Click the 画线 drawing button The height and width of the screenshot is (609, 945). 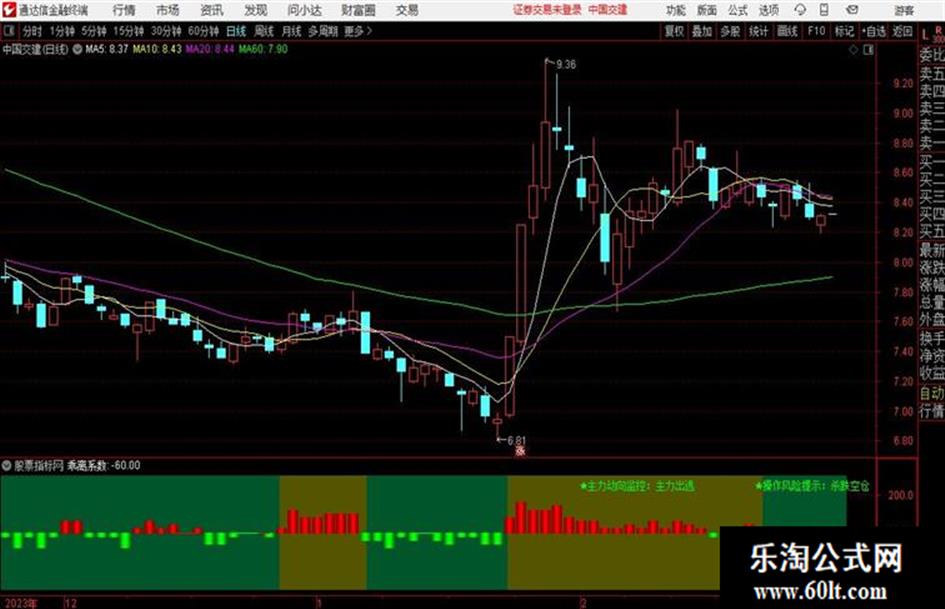pyautogui.click(x=787, y=31)
